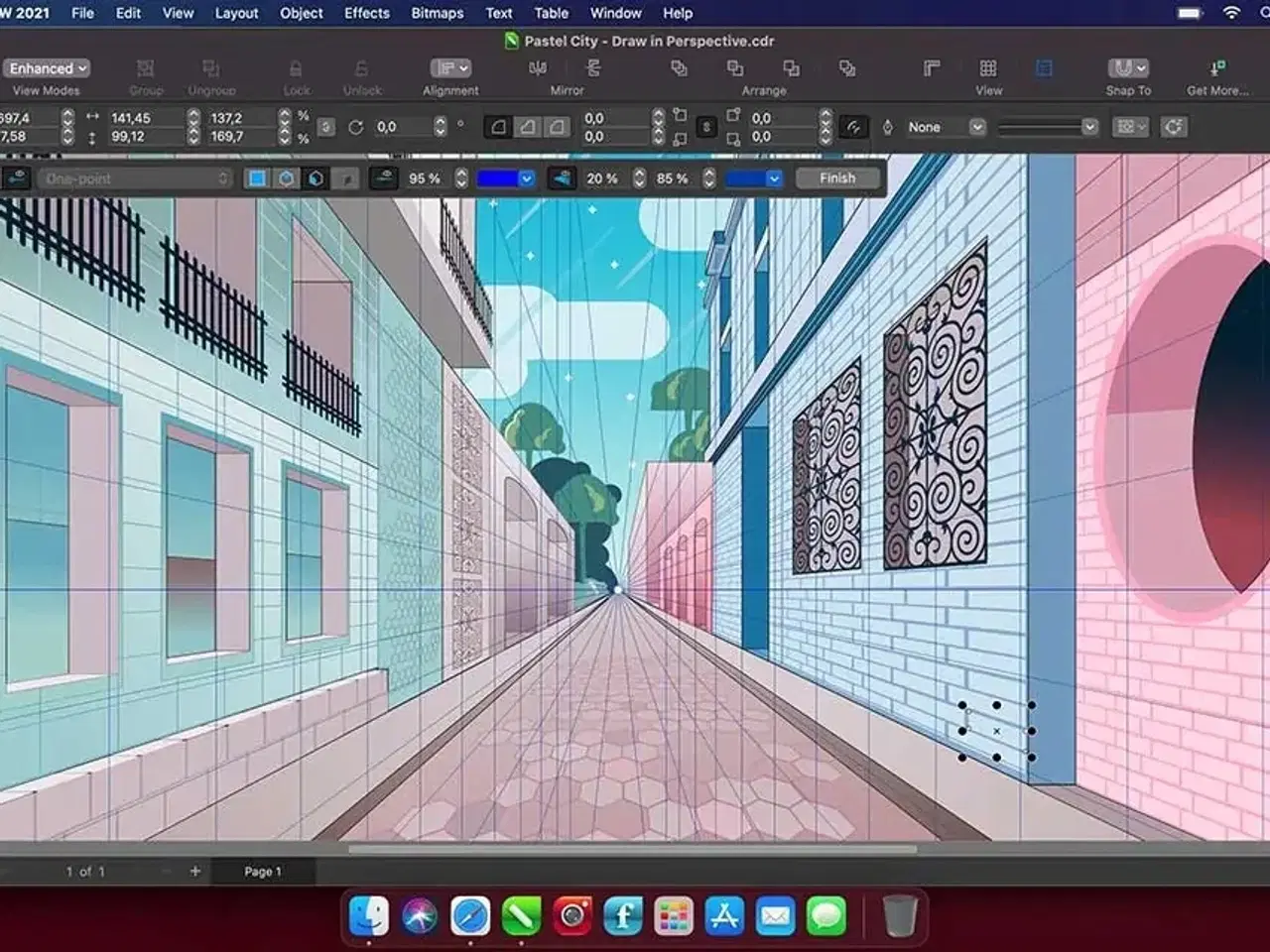Click the Finish button
The height and width of the screenshot is (952, 1270).
coord(837,178)
